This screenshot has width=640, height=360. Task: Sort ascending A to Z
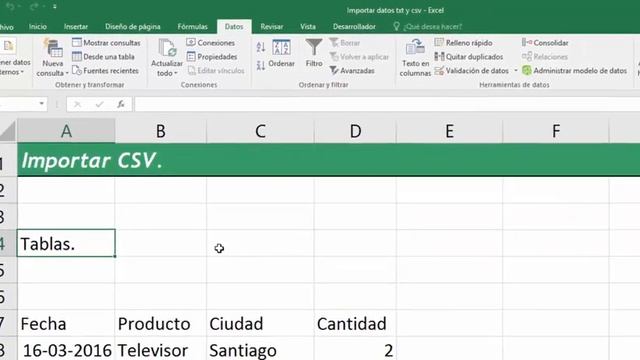[261, 47]
